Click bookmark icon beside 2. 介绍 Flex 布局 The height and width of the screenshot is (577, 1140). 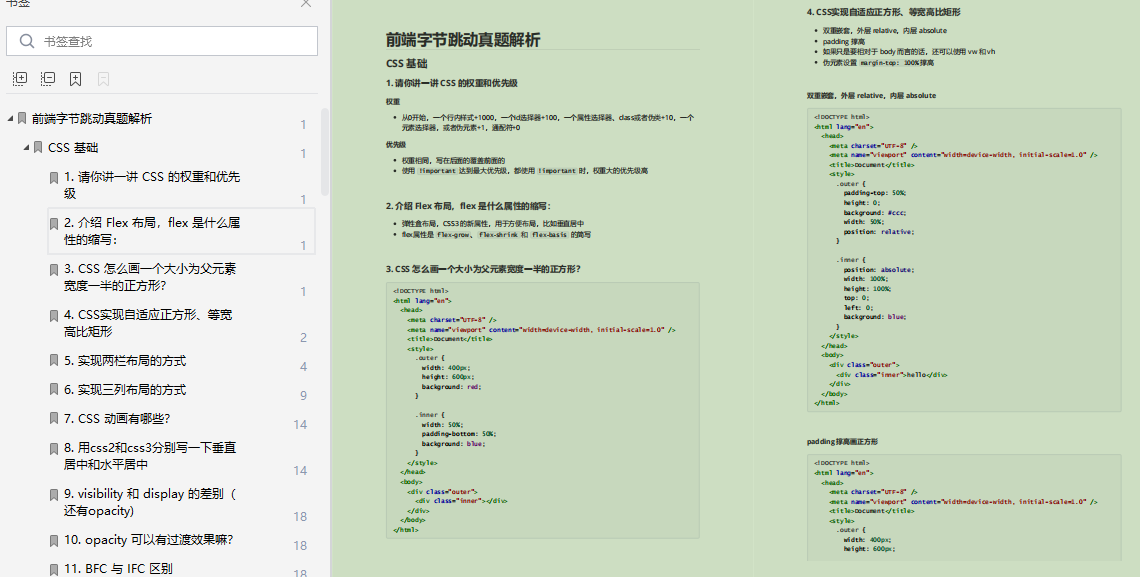point(54,224)
